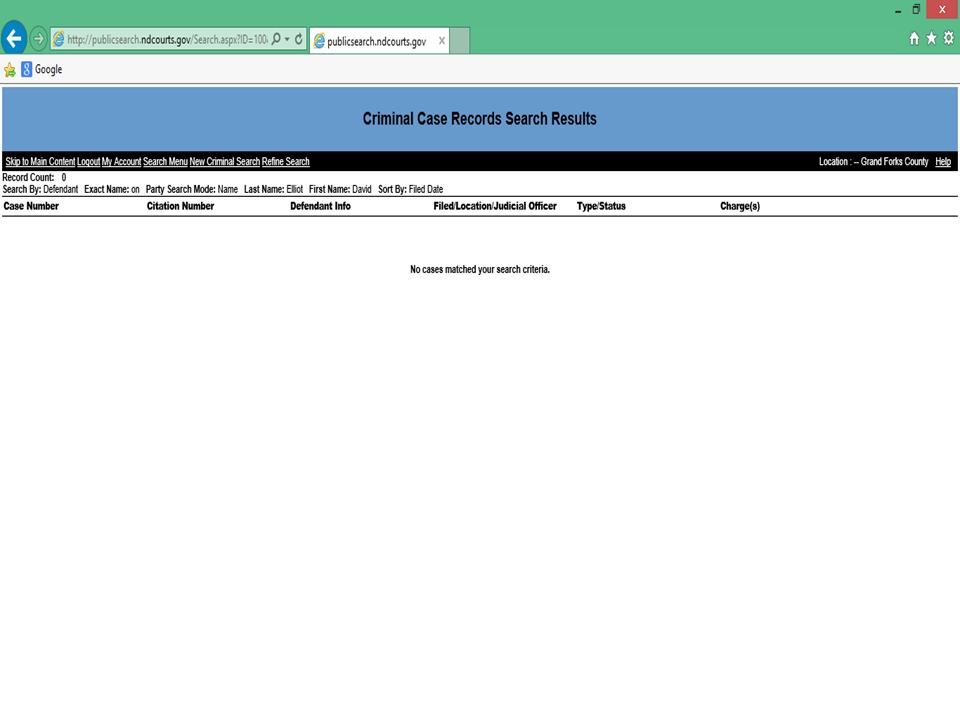Open the Google favorites bar bookmark

click(x=41, y=70)
